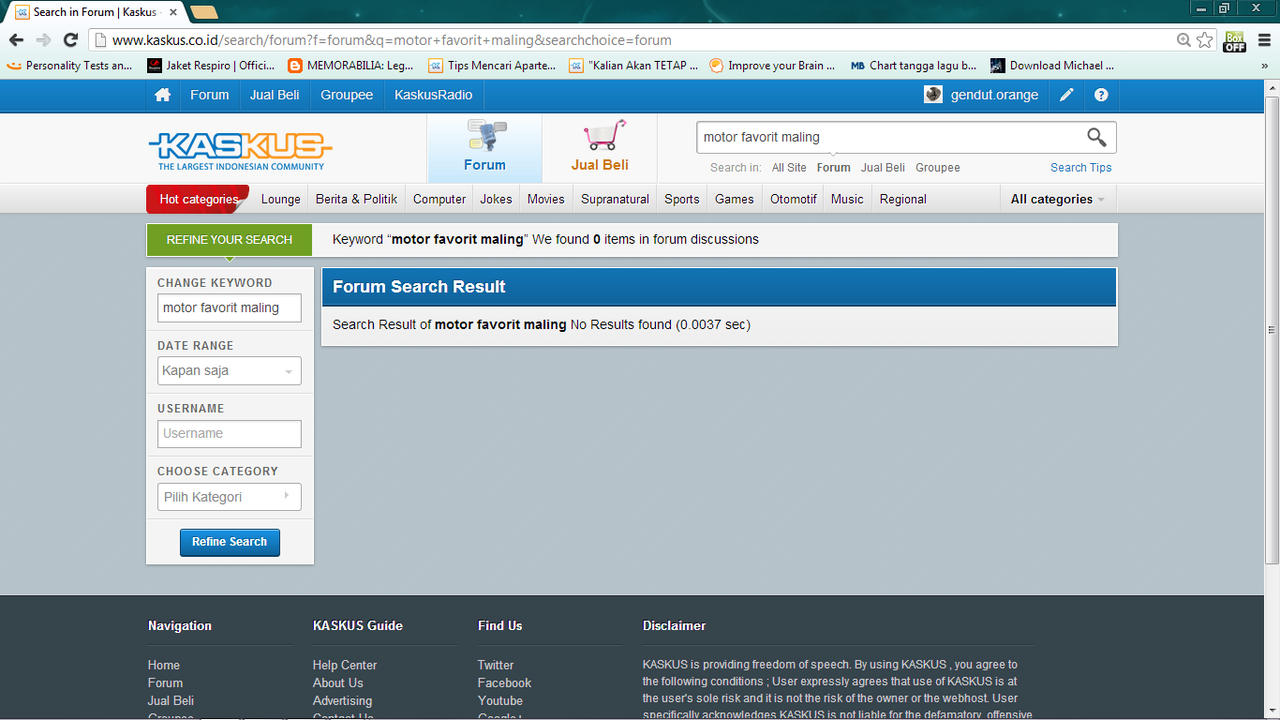The width and height of the screenshot is (1280, 720).
Task: Set search scope to Jual Beli
Action: point(883,168)
